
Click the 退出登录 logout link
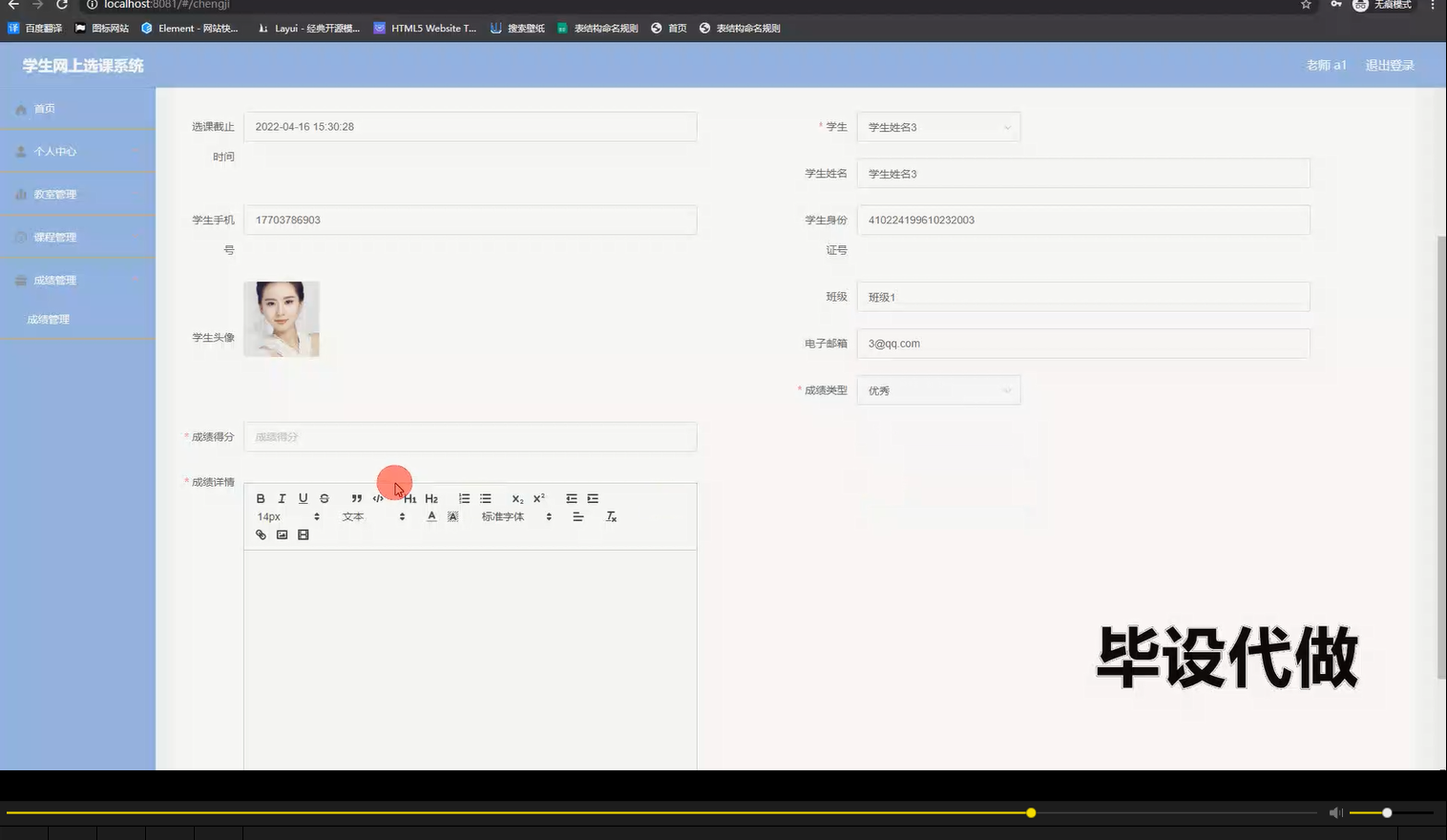pos(1389,65)
